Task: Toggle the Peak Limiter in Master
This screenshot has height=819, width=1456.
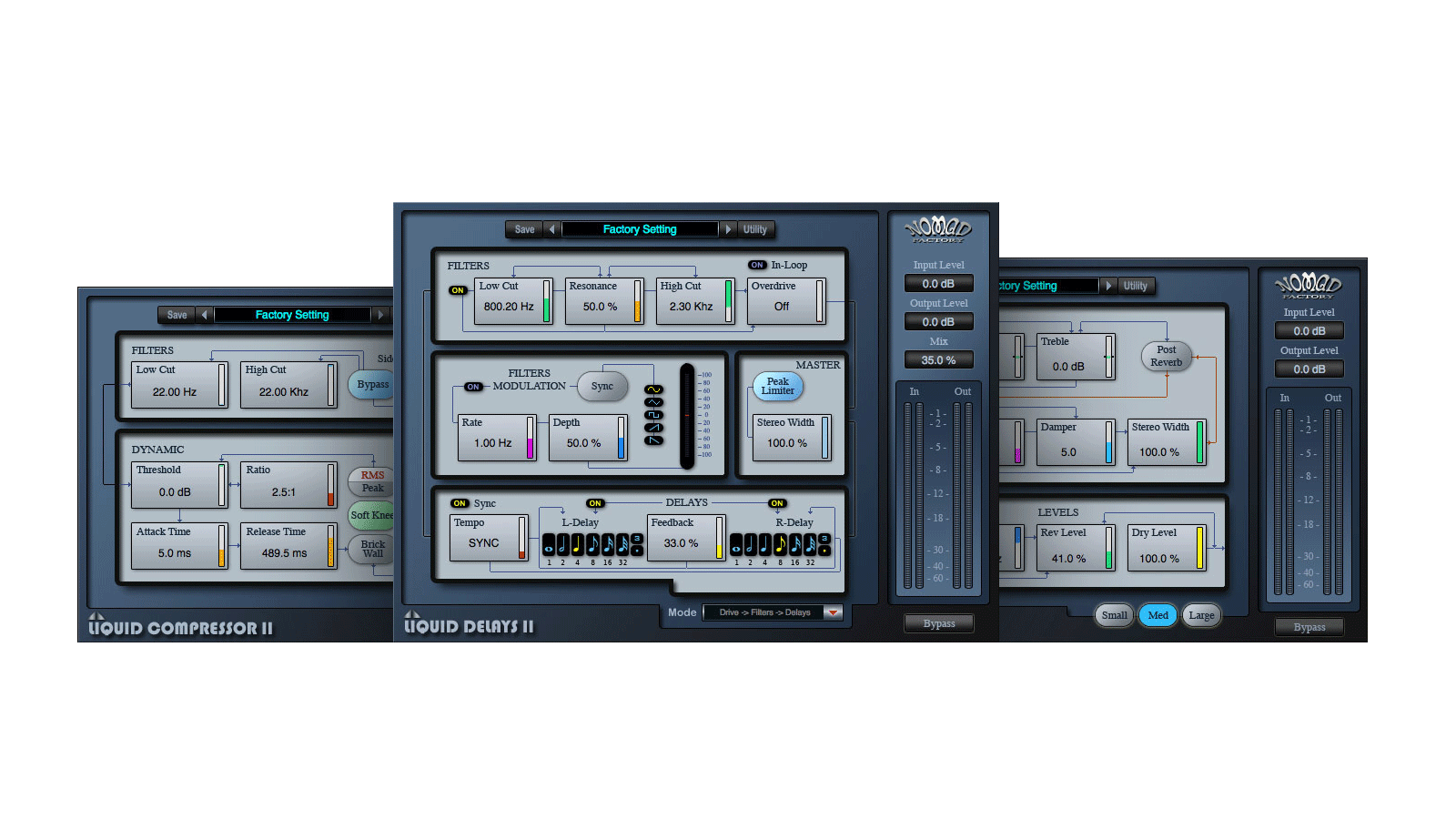Action: [x=778, y=387]
